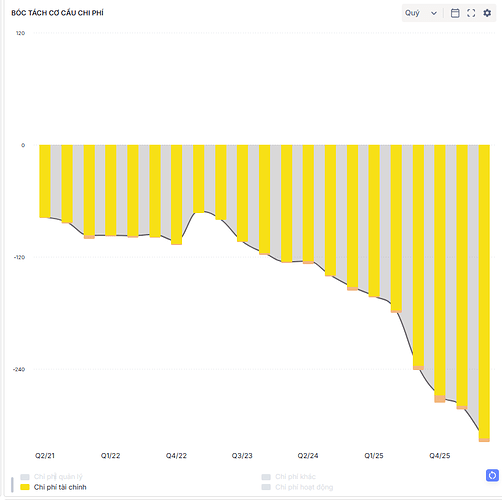Click the BÓC TÁCH CƠ CẤU CHI PHÍ title
This screenshot has width=502, height=500.
57,13
